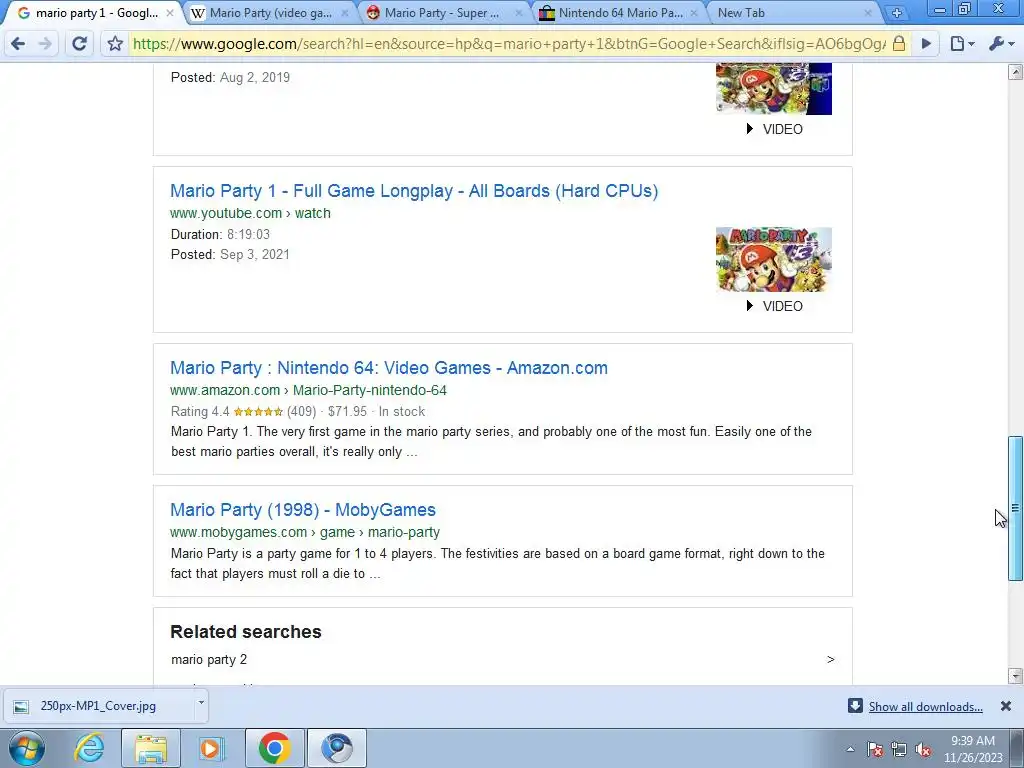
Task: Open Windows Media Player from the taskbar
Action: [210, 748]
